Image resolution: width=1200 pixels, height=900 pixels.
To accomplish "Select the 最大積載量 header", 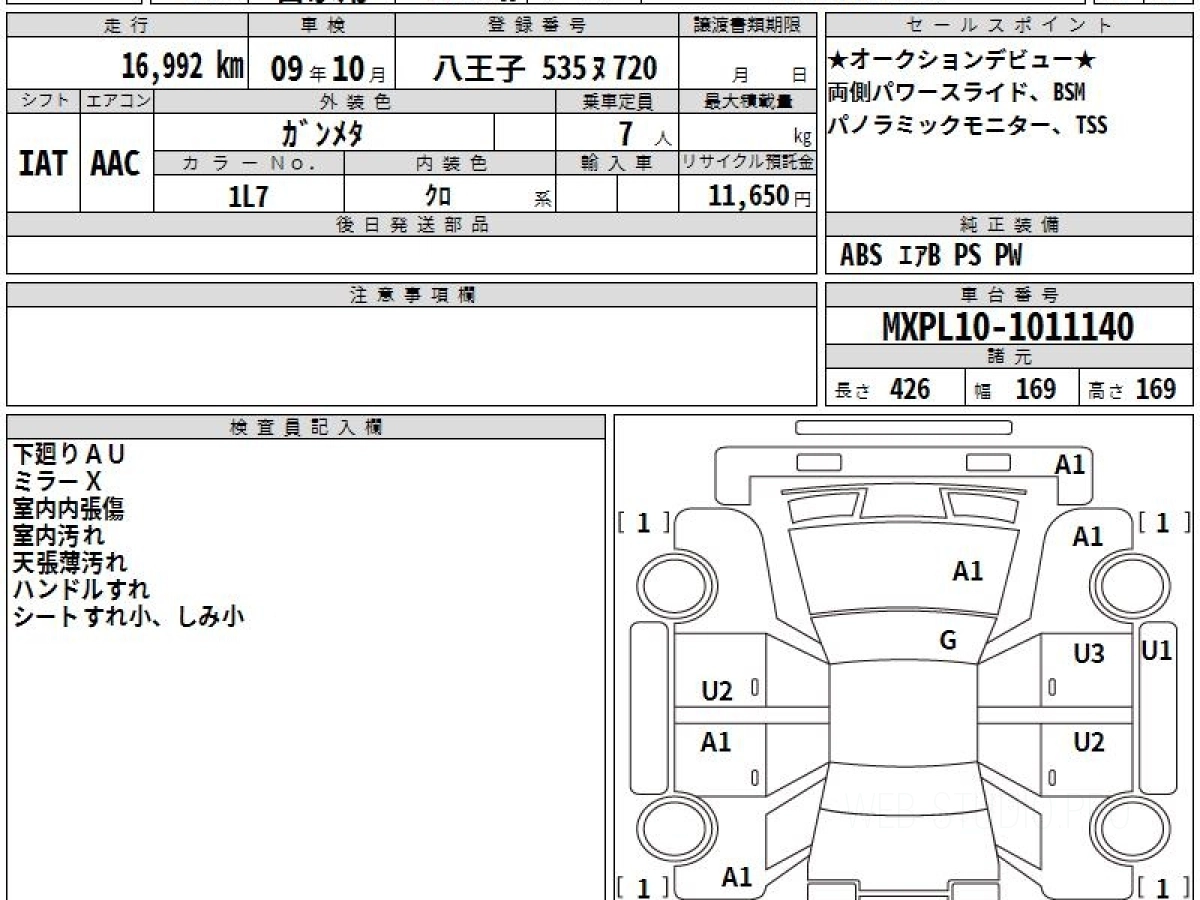I will [748, 101].
